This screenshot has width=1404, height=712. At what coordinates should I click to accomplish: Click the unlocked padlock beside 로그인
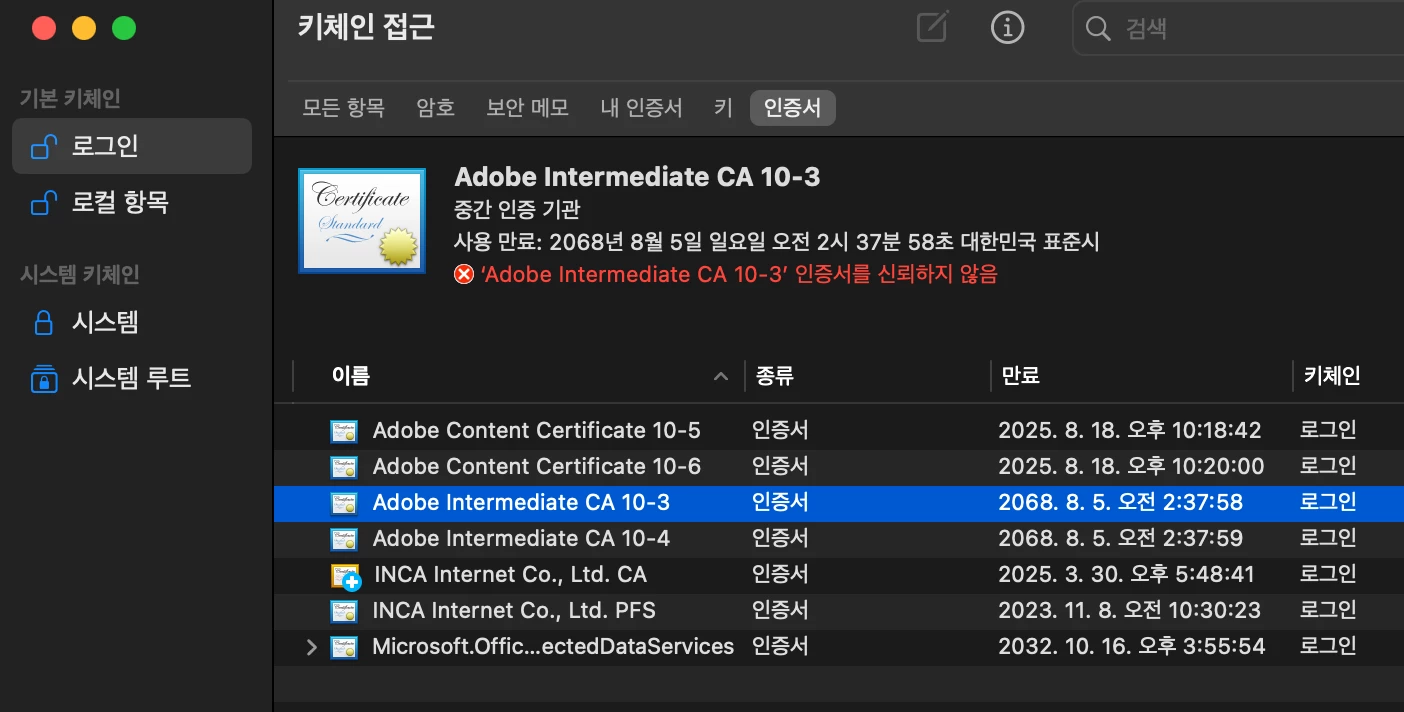(x=43, y=147)
